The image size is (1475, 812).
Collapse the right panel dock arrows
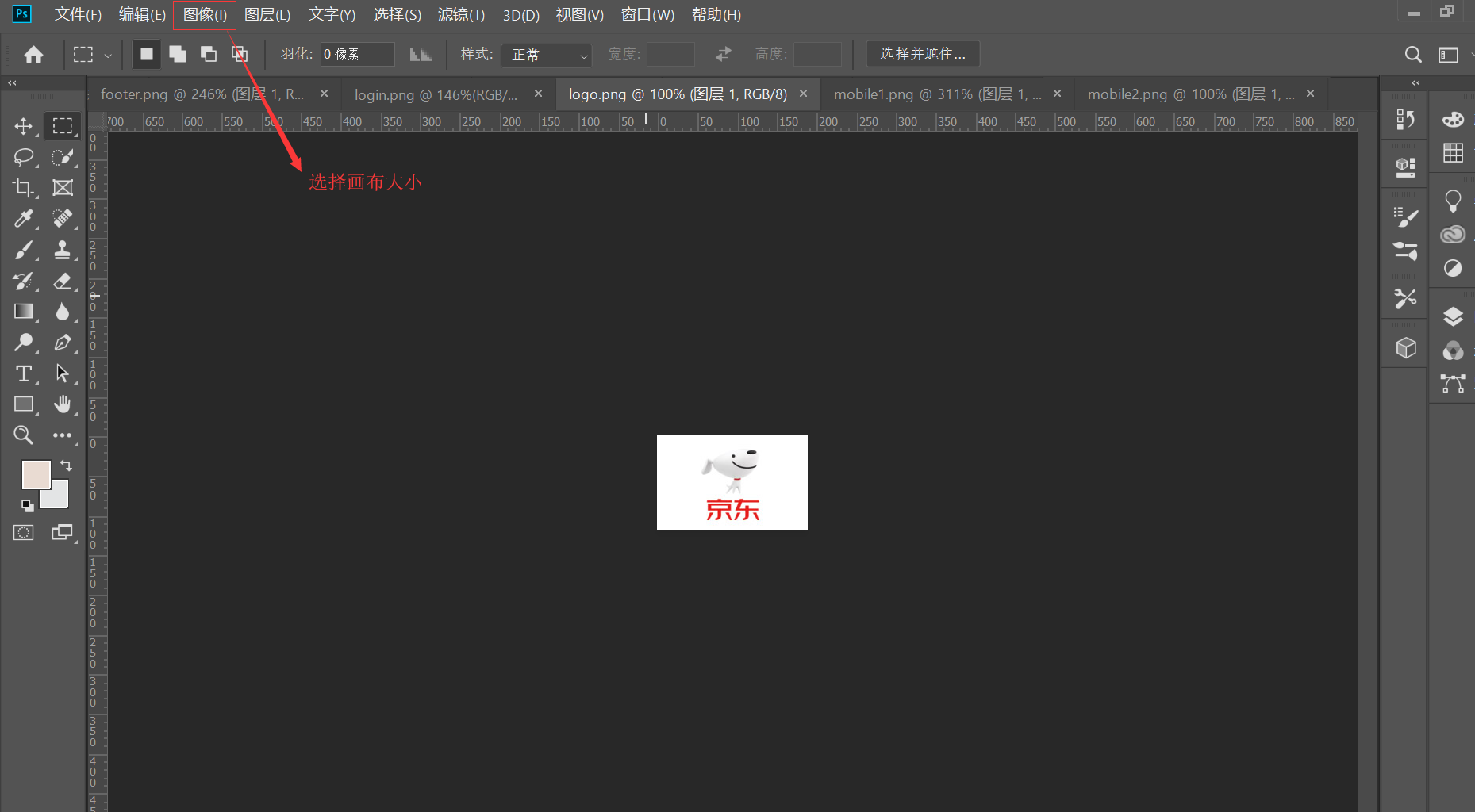coord(1415,82)
